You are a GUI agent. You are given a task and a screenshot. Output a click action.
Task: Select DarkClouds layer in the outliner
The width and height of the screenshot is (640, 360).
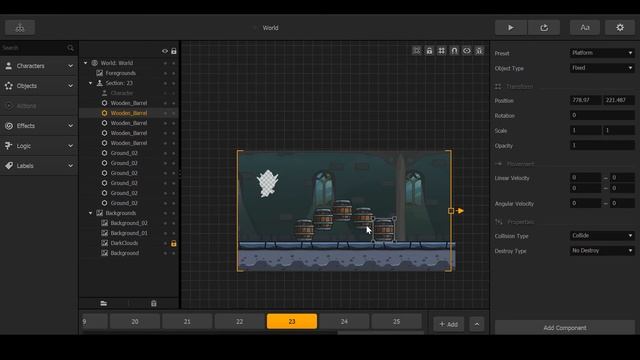[124, 243]
